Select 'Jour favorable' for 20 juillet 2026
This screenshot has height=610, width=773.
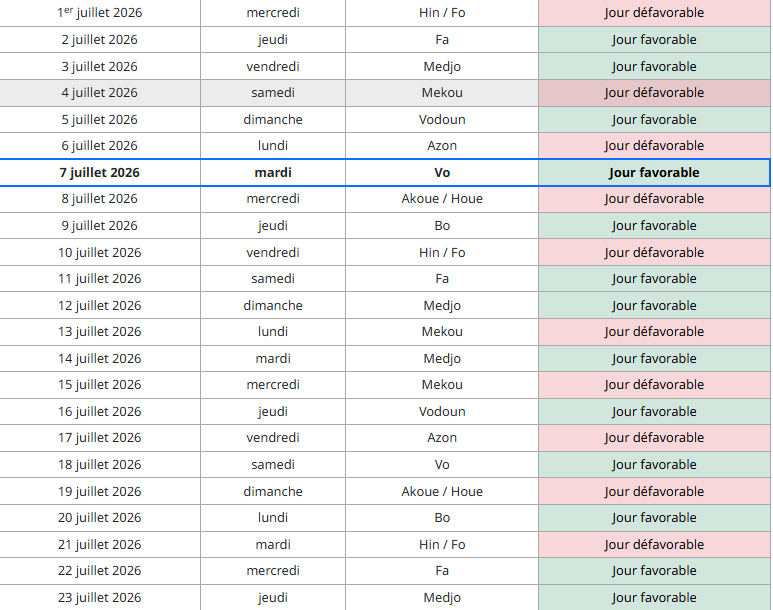pyautogui.click(x=654, y=518)
